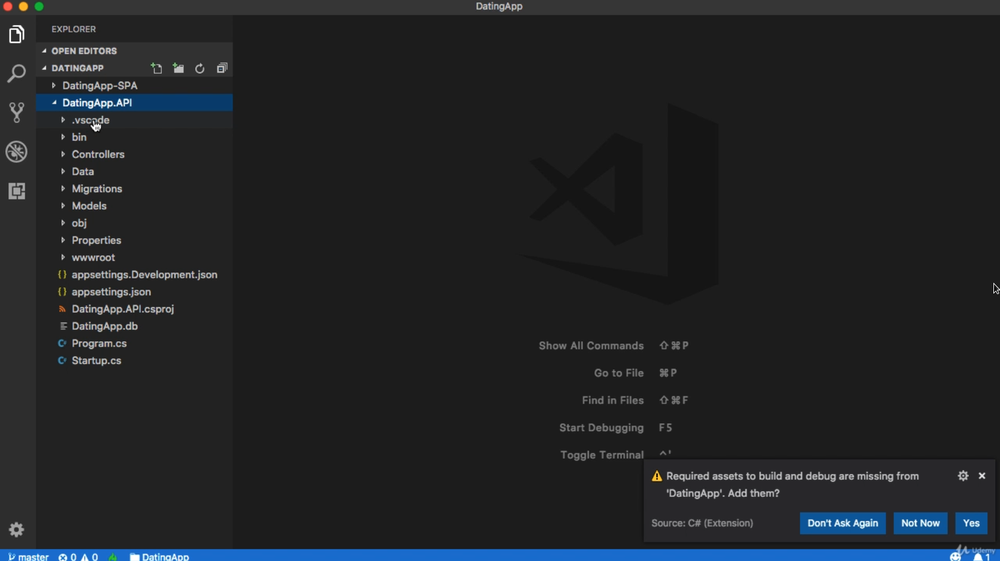The width and height of the screenshot is (1000, 561).
Task: Click Yes to add required assets
Action: coord(971,523)
